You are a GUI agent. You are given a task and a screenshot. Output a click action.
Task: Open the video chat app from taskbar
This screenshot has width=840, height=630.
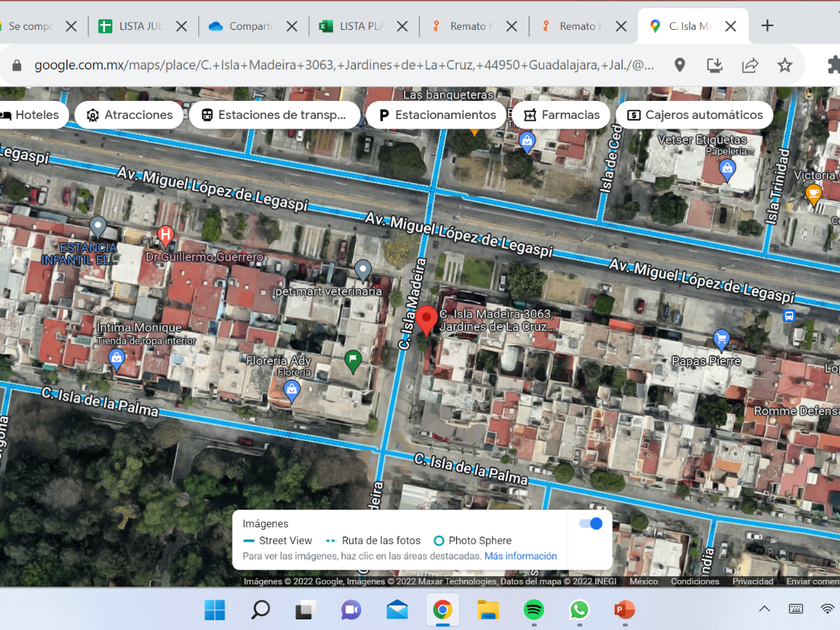pos(351,610)
